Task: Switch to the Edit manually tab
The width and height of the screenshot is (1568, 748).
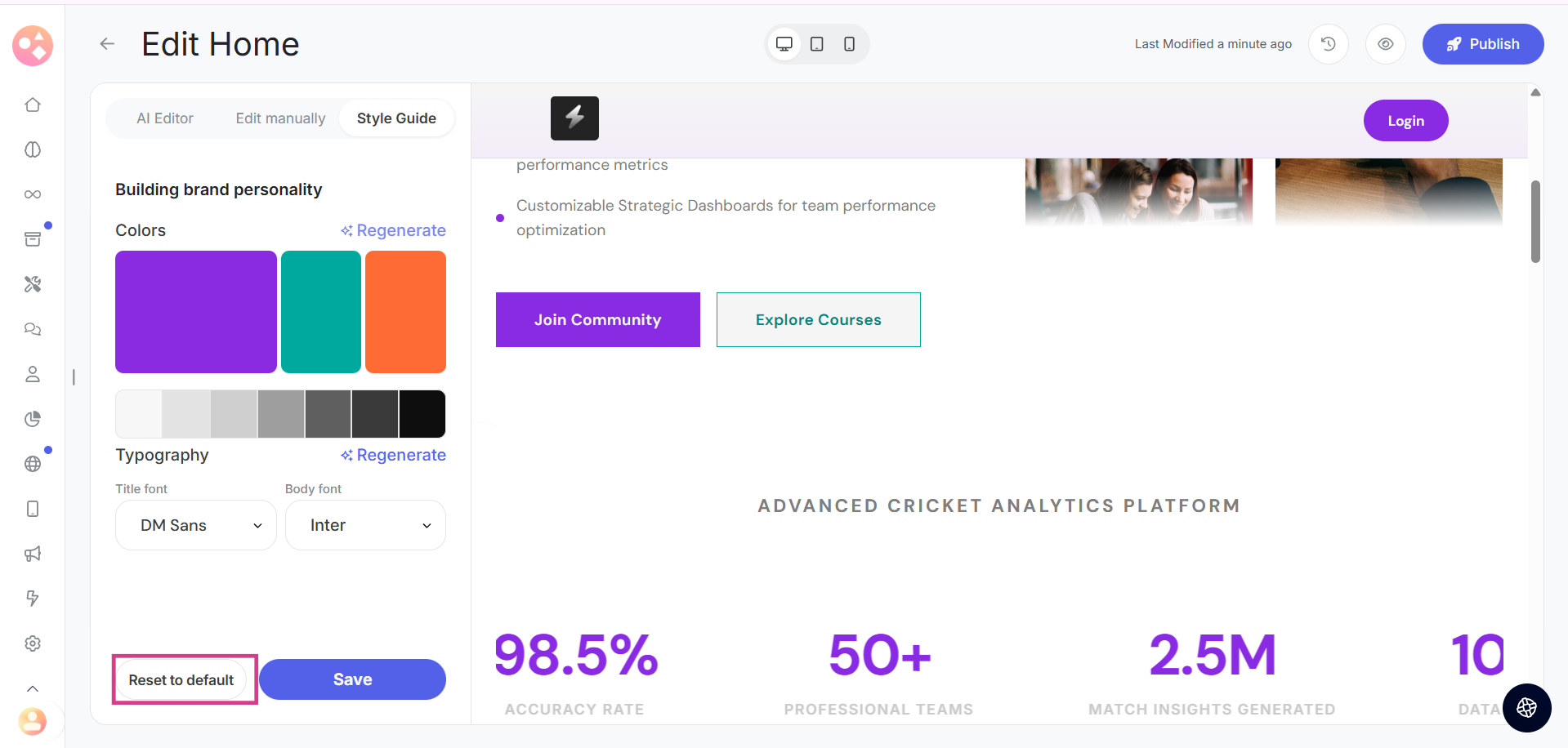Action: coord(280,118)
